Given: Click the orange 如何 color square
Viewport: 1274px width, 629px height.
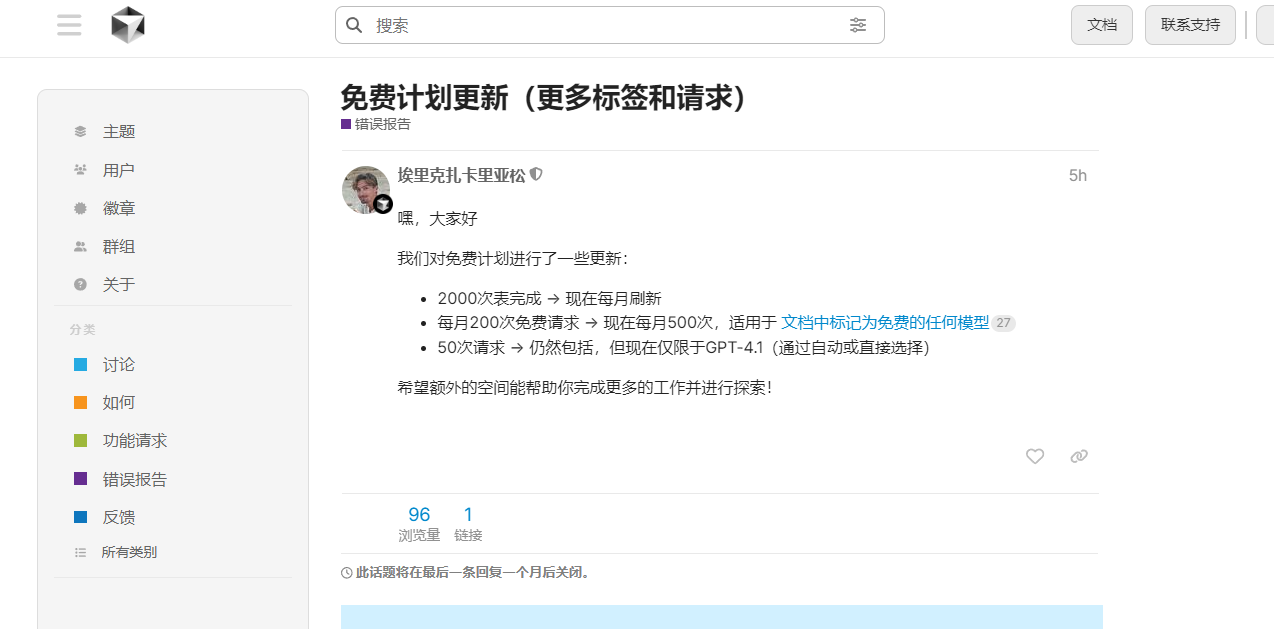Looking at the screenshot, I should click(x=81, y=403).
